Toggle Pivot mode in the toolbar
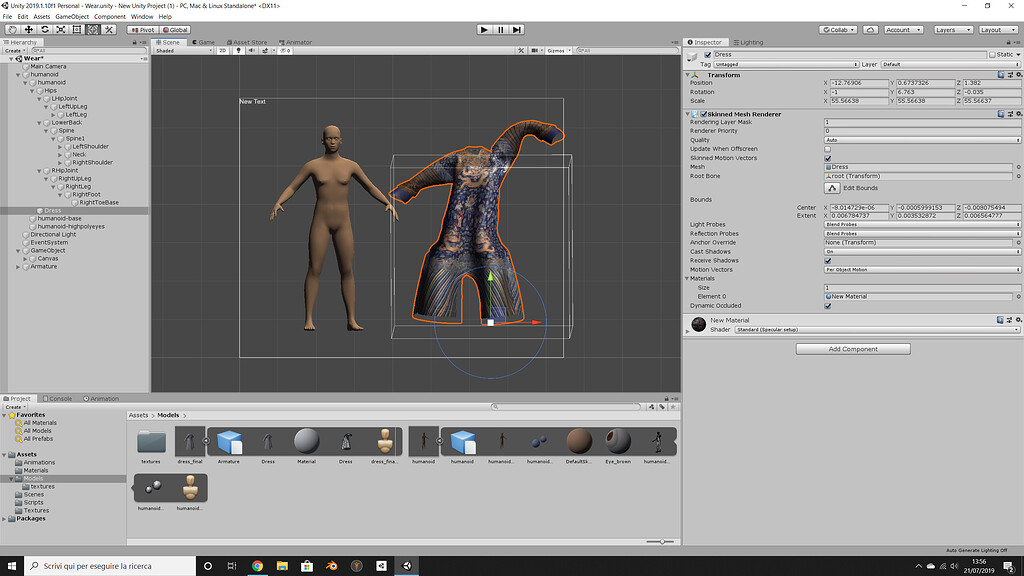Image resolution: width=1024 pixels, height=576 pixels. pyautogui.click(x=141, y=29)
